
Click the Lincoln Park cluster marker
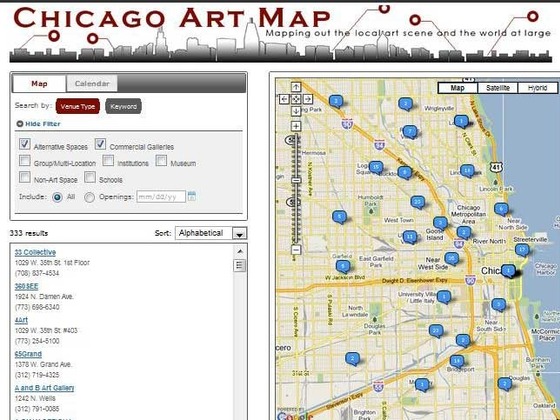pos(467,171)
